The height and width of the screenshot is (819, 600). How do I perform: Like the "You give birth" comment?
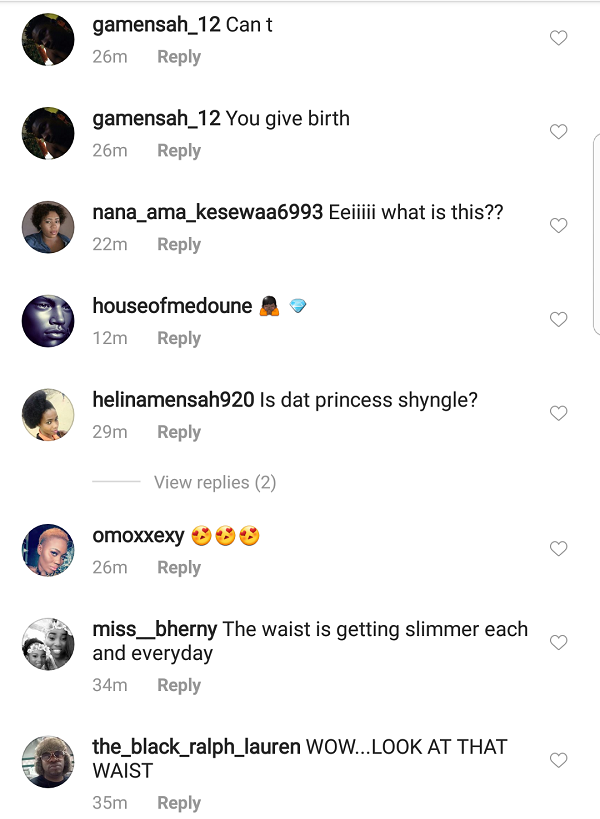point(558,131)
